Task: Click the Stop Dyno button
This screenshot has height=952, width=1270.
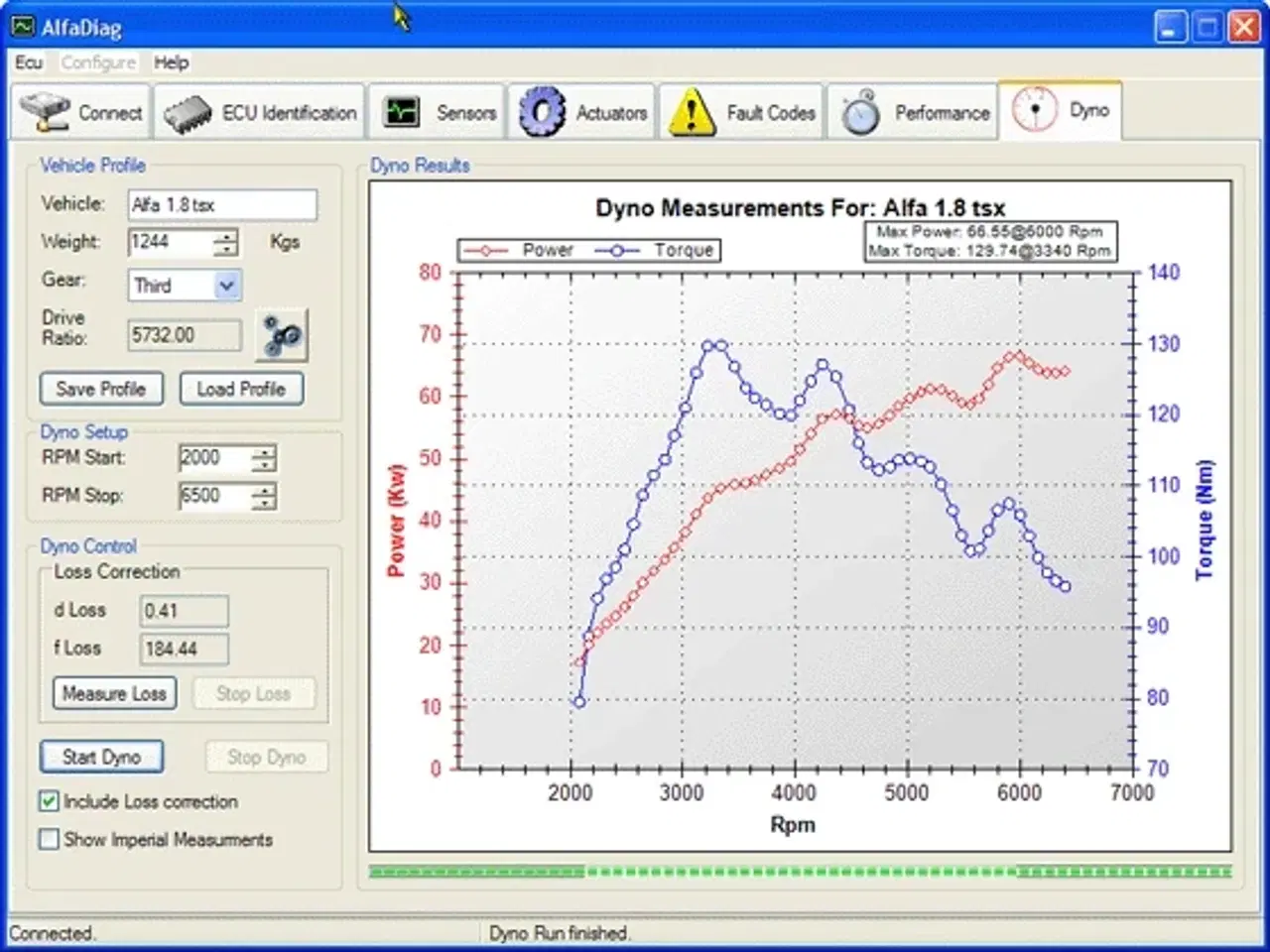Action: [x=266, y=757]
